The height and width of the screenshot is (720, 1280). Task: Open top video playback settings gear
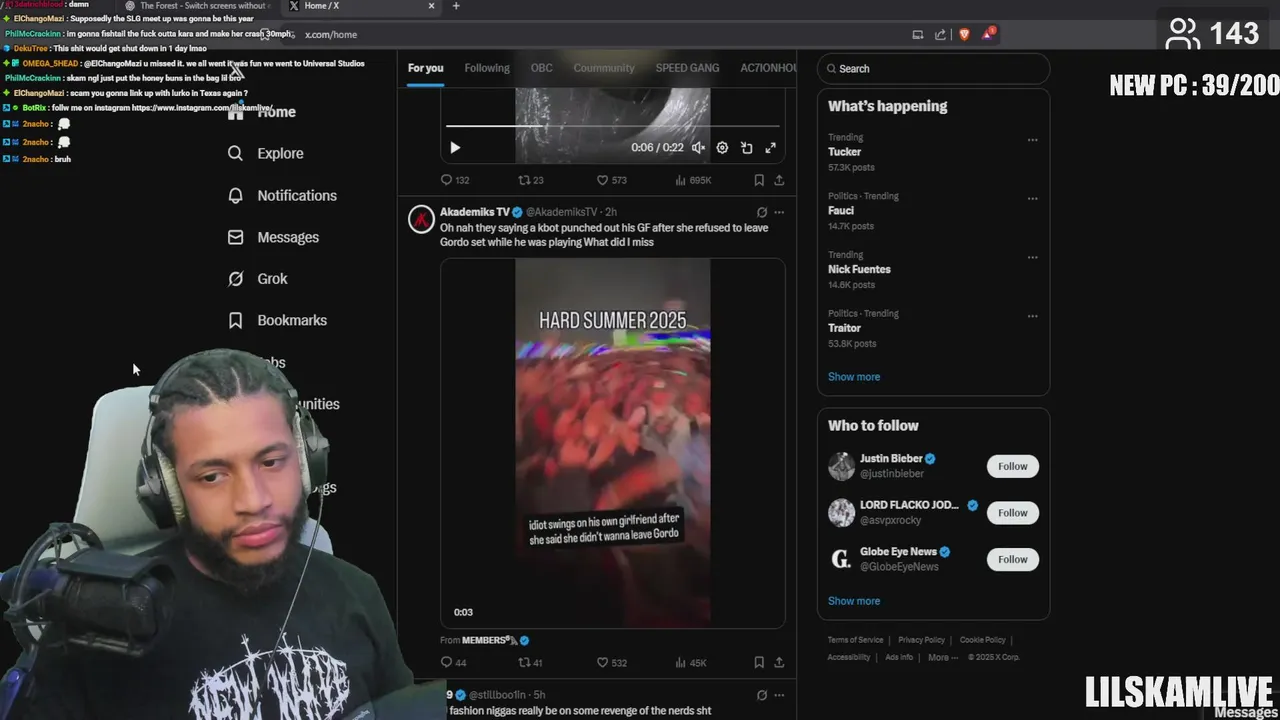click(722, 148)
